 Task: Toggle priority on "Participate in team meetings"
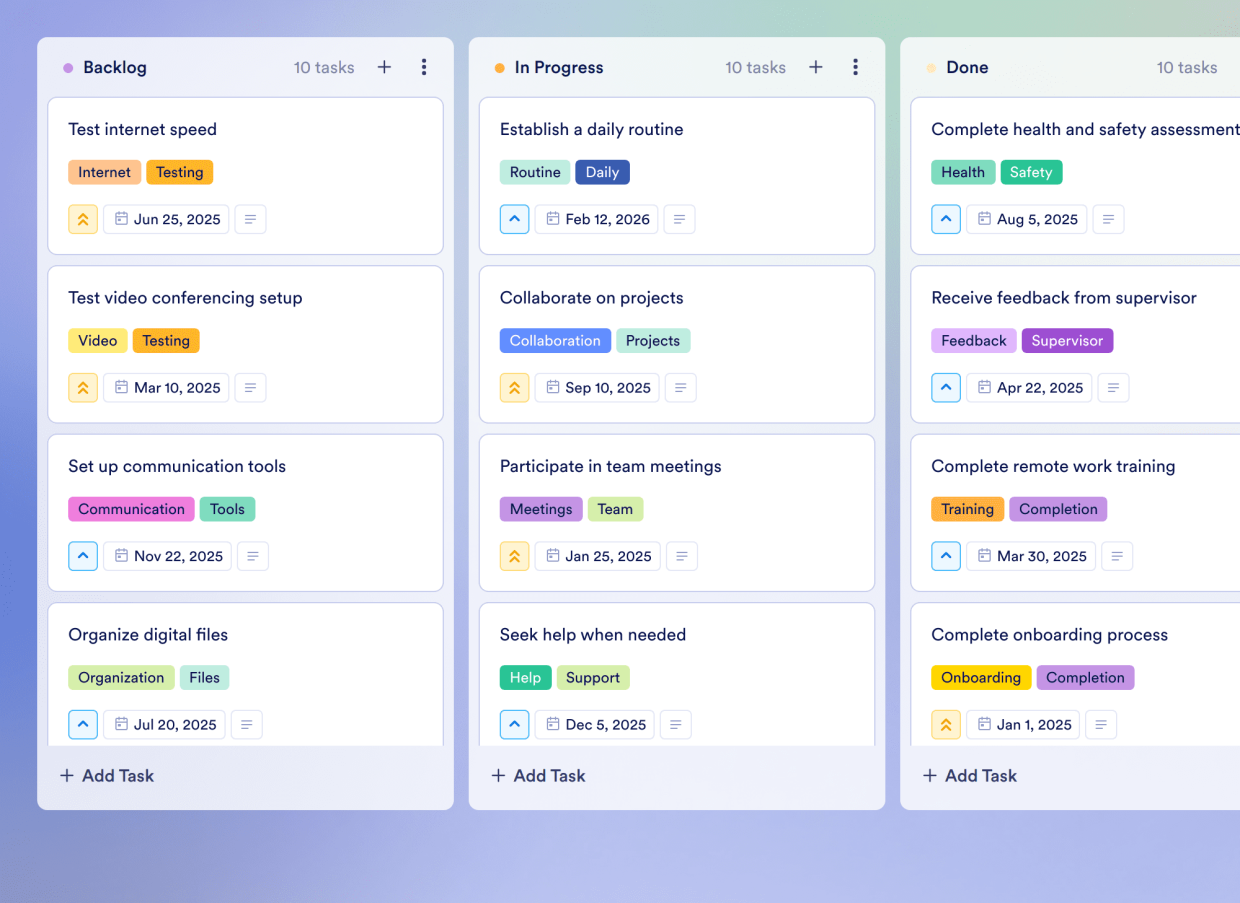click(514, 556)
